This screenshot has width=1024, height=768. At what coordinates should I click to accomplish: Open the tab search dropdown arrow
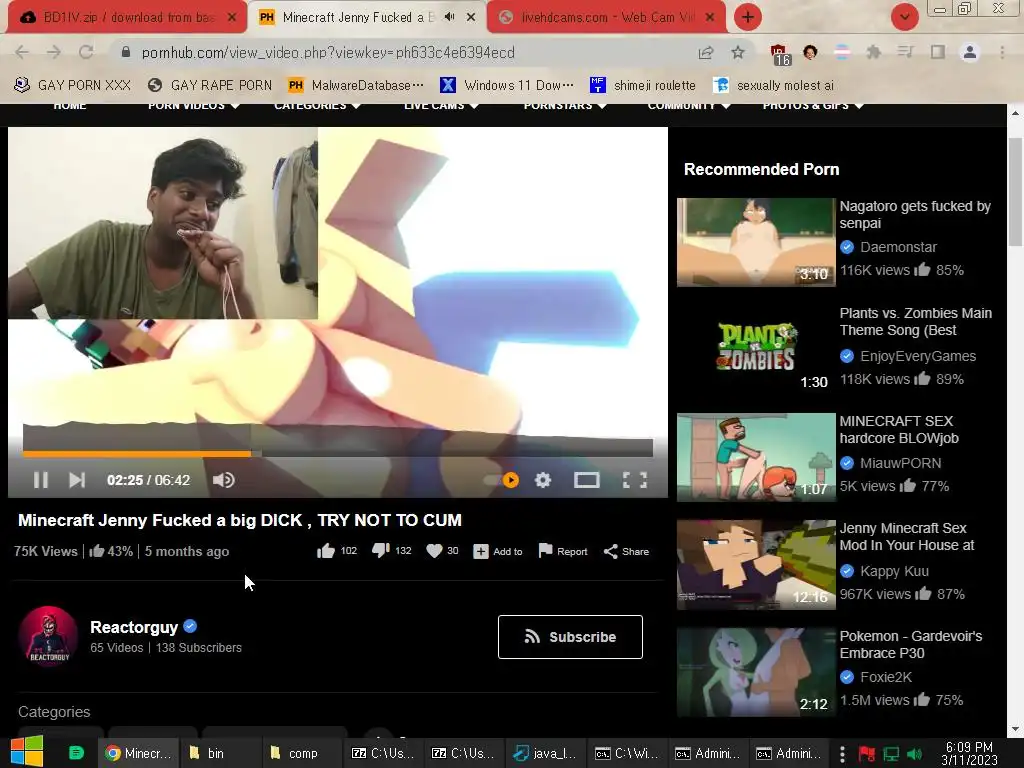(904, 17)
